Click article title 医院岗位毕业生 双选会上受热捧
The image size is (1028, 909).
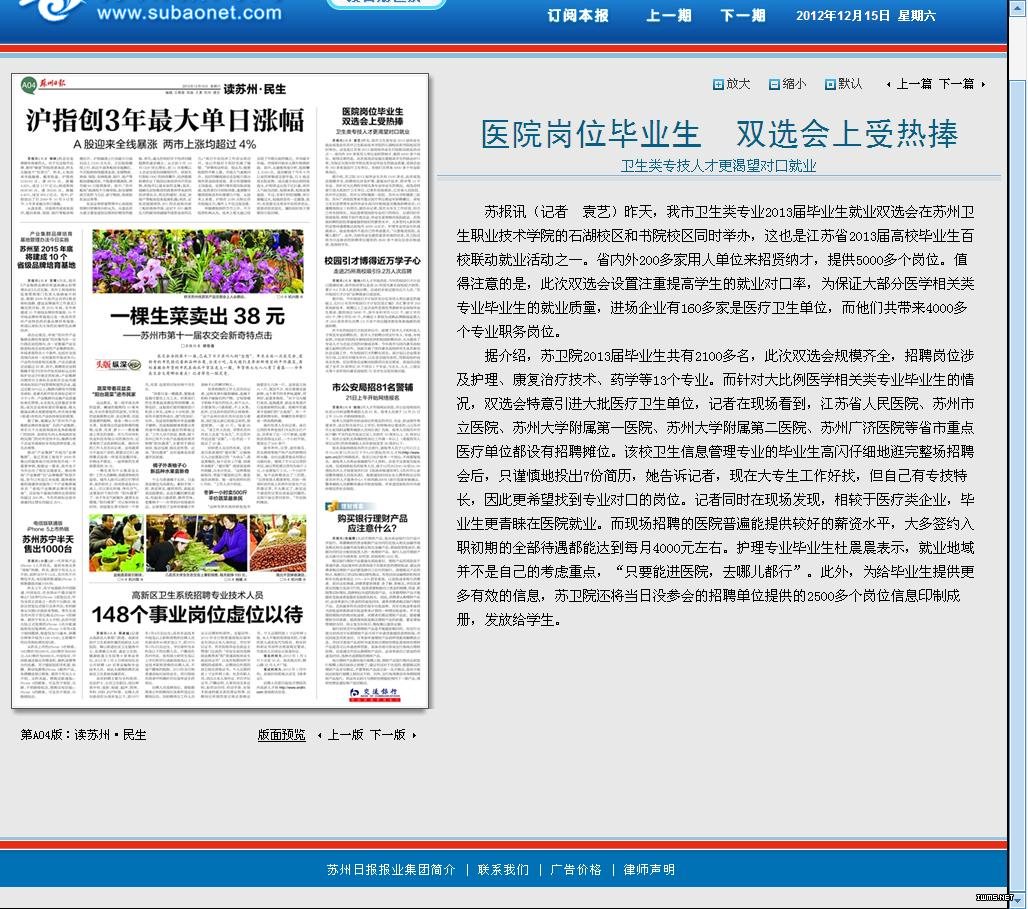719,134
